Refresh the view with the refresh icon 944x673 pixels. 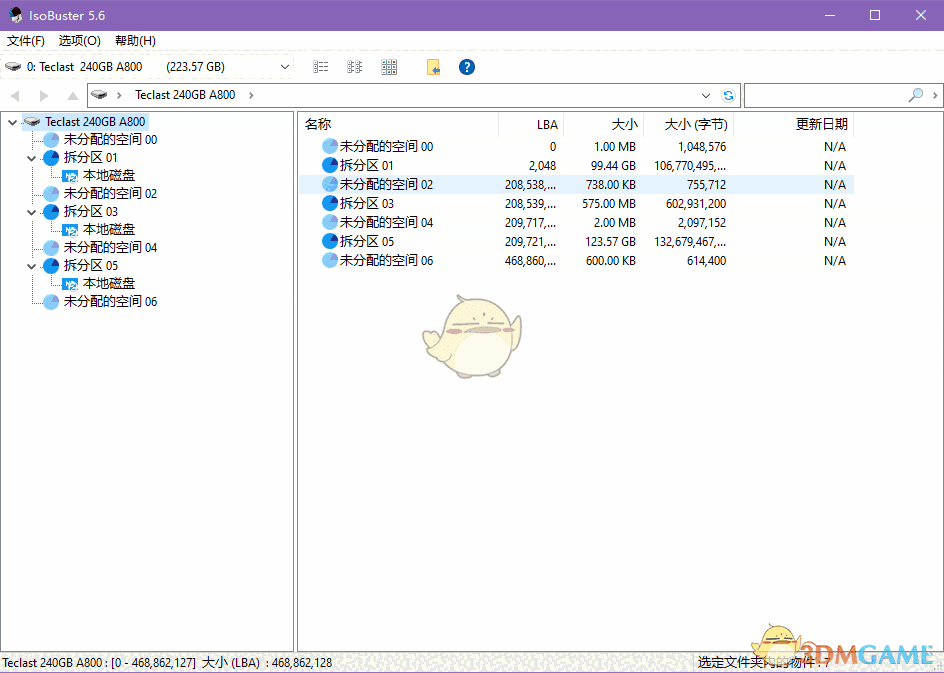tap(729, 95)
